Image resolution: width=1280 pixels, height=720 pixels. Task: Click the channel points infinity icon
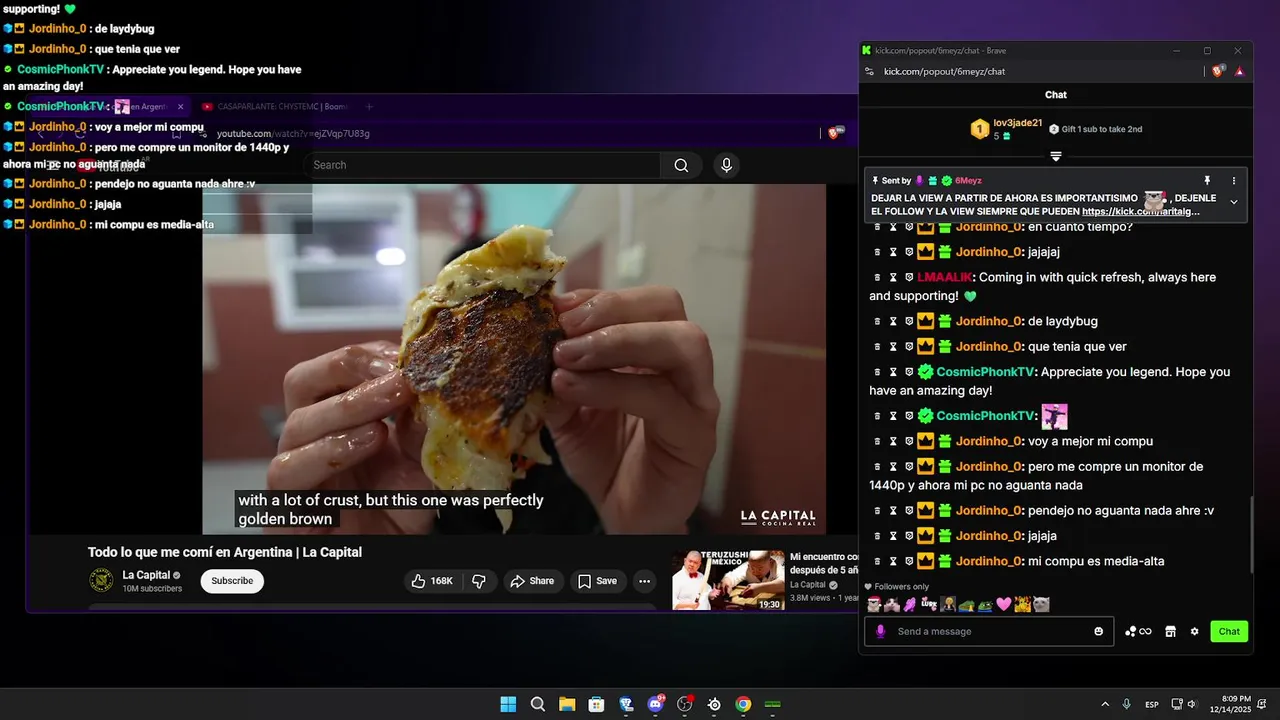coord(1138,631)
